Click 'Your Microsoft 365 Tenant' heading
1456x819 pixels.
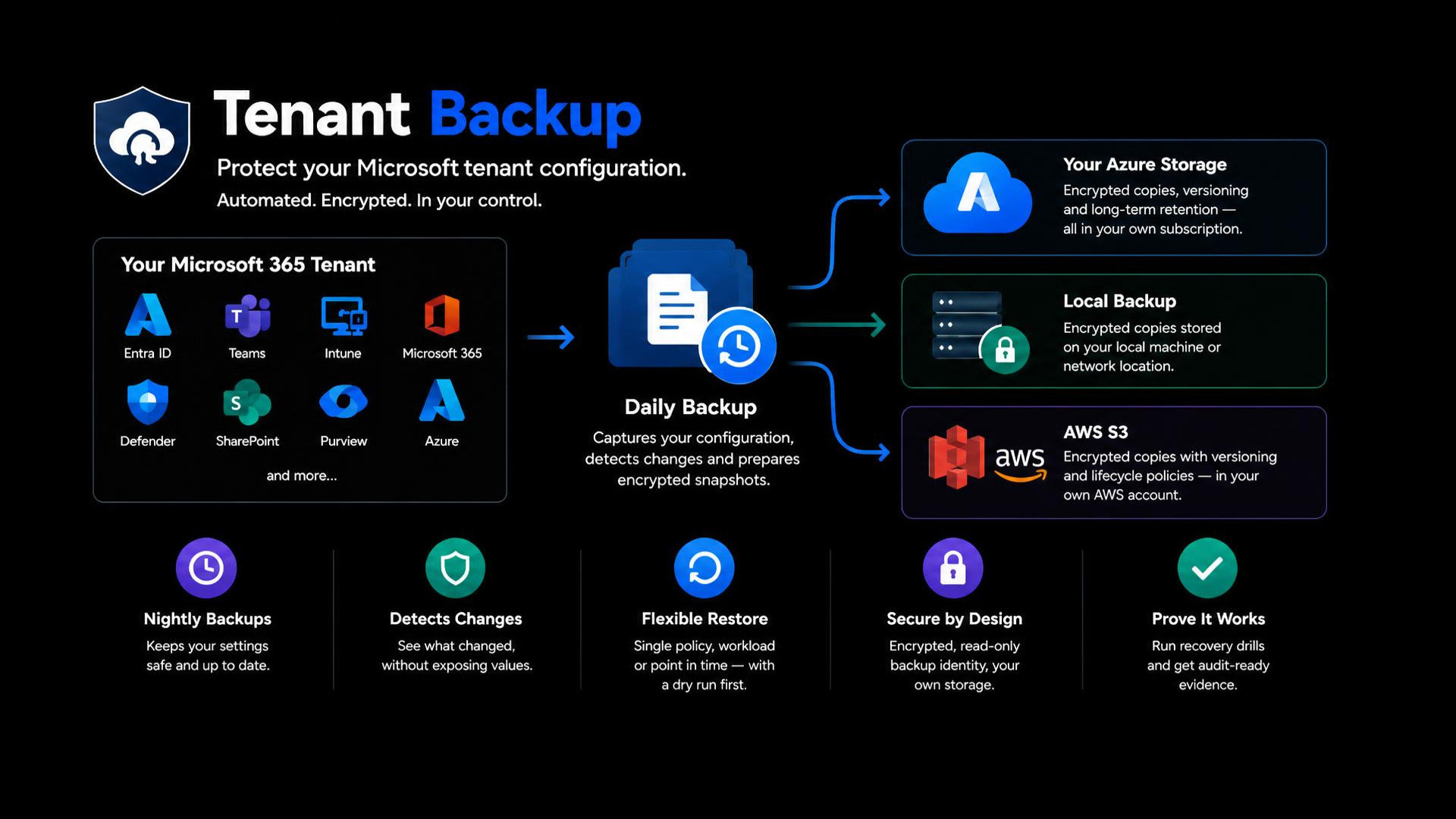pyautogui.click(x=248, y=265)
